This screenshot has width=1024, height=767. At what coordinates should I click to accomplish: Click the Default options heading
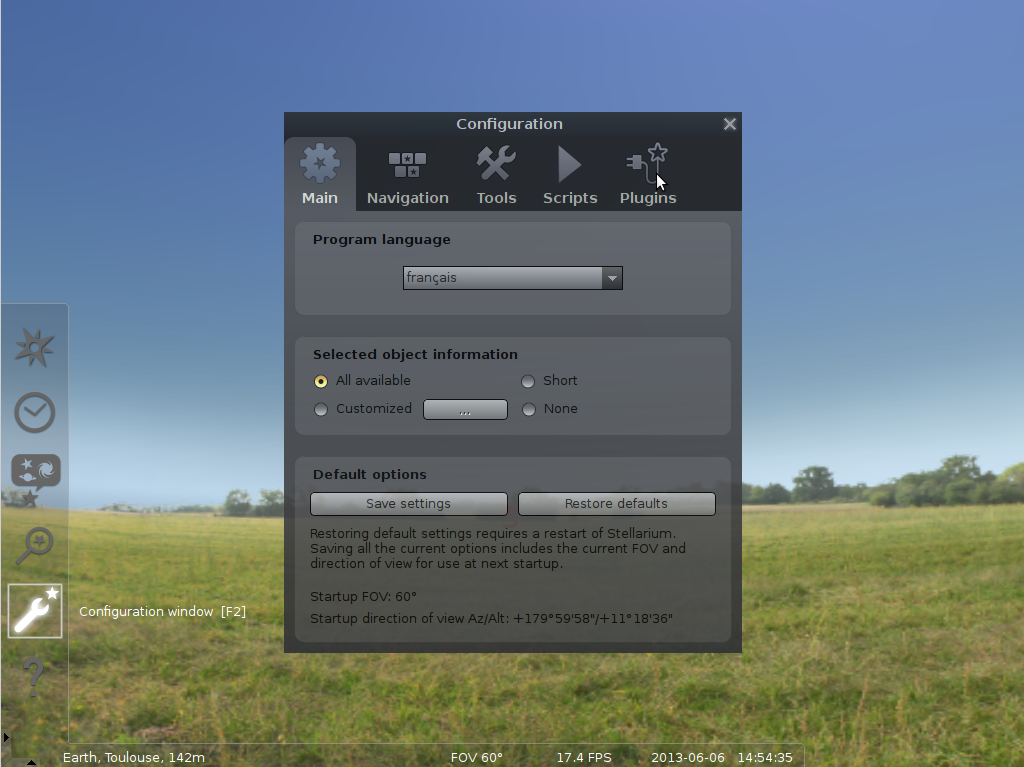370,474
